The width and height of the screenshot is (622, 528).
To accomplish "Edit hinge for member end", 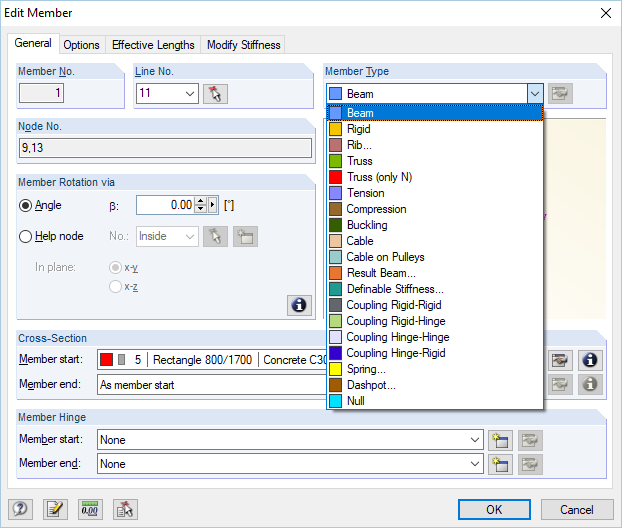I will pos(530,464).
